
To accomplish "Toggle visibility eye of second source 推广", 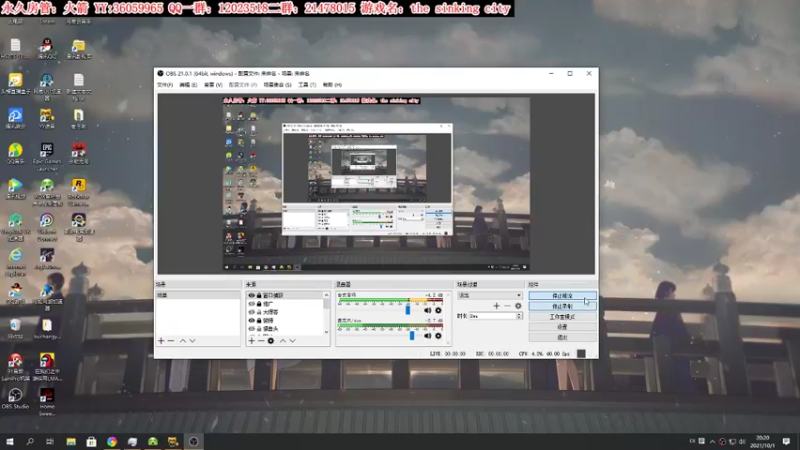I will coord(251,304).
